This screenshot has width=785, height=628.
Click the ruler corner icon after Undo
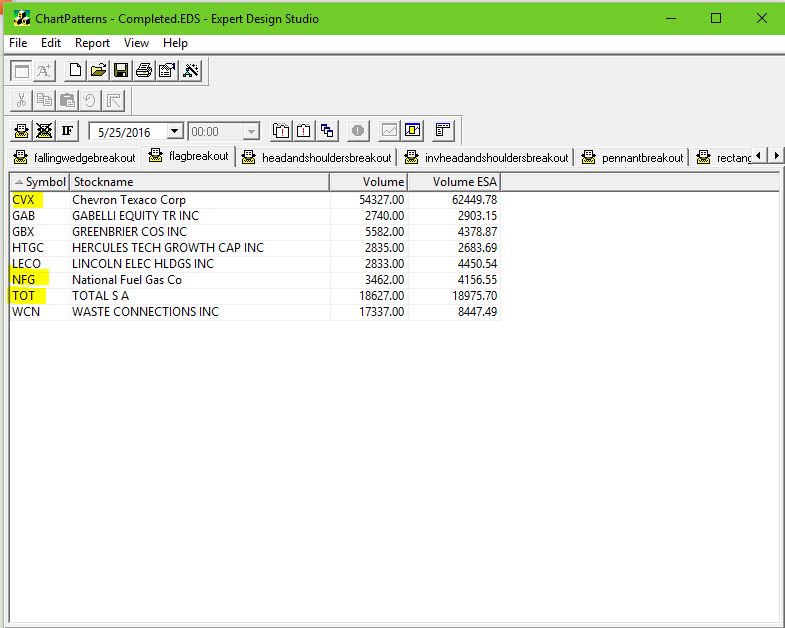tap(113, 101)
